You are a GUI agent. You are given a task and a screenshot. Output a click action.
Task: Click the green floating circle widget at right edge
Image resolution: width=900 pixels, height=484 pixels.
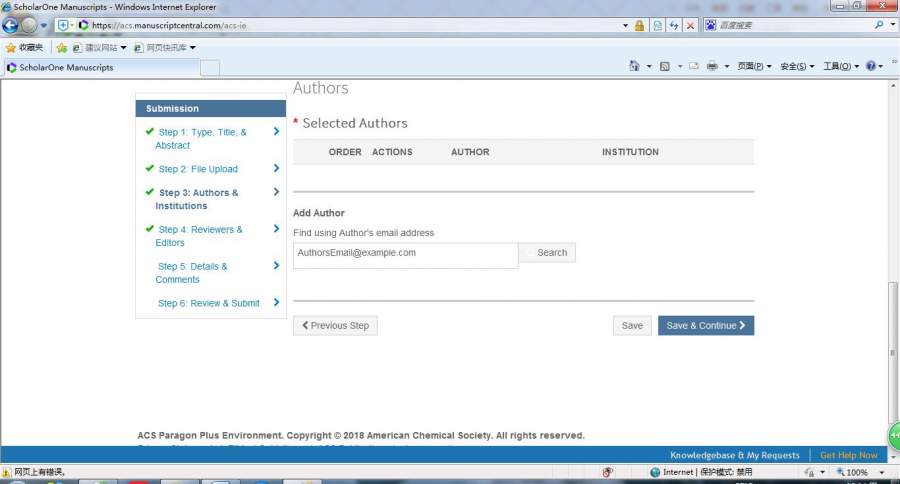click(x=894, y=436)
